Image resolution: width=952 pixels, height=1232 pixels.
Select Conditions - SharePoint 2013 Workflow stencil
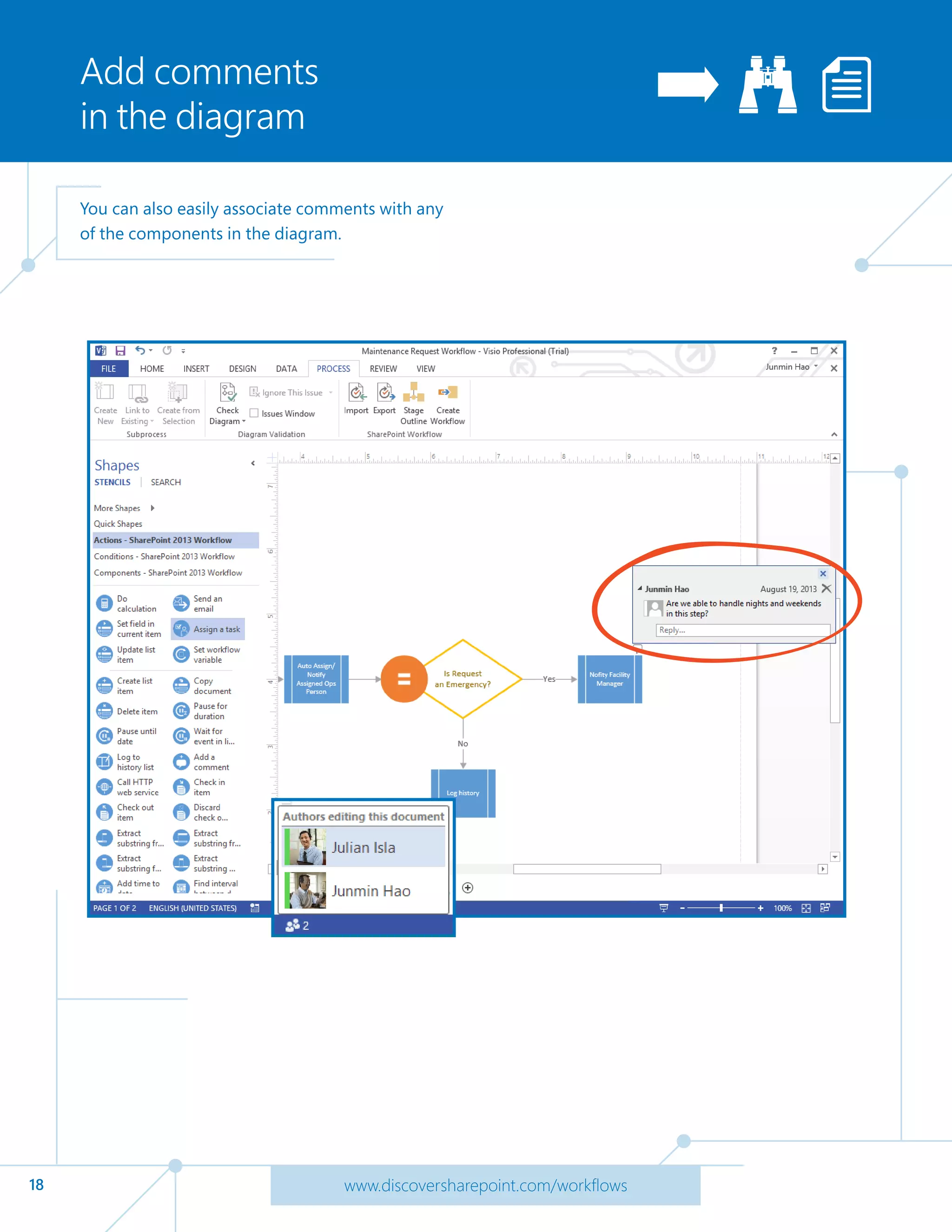point(164,556)
